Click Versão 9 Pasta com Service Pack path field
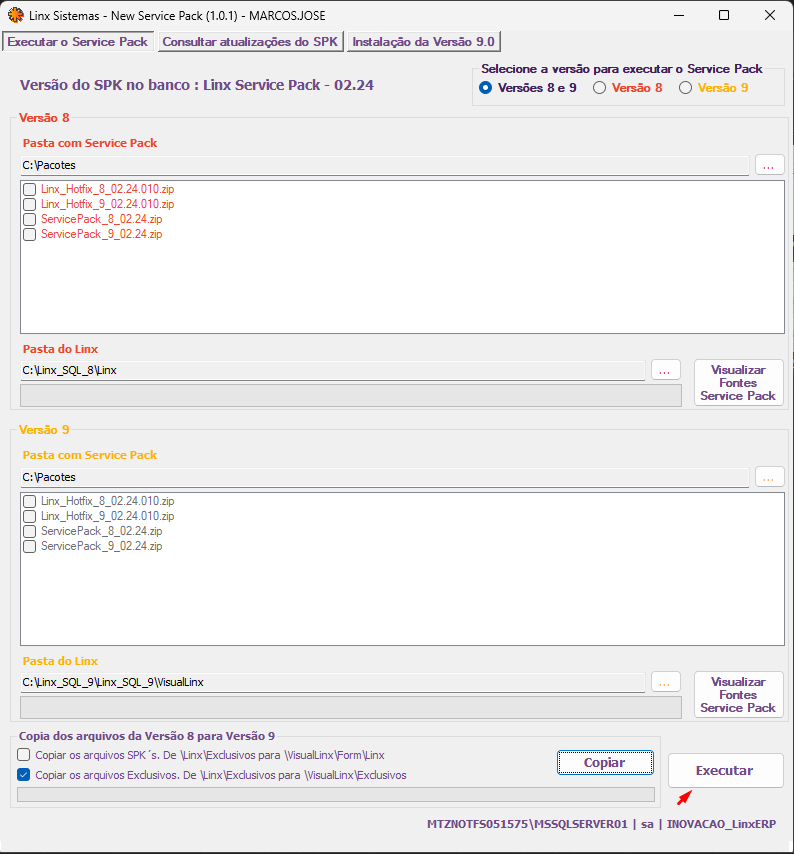Viewport: 794px width, 854px height. pos(384,477)
